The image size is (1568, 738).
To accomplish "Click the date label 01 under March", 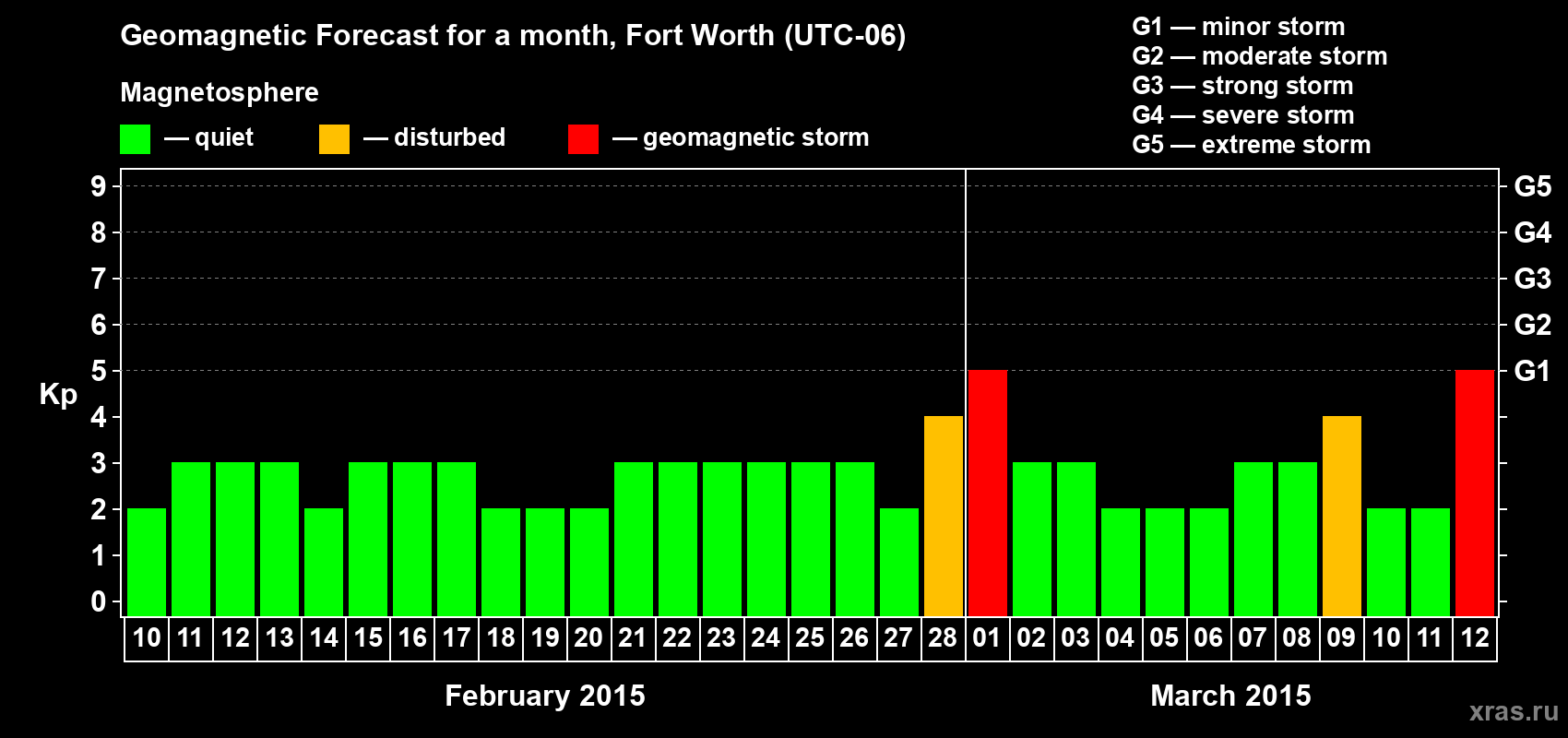I will [987, 638].
